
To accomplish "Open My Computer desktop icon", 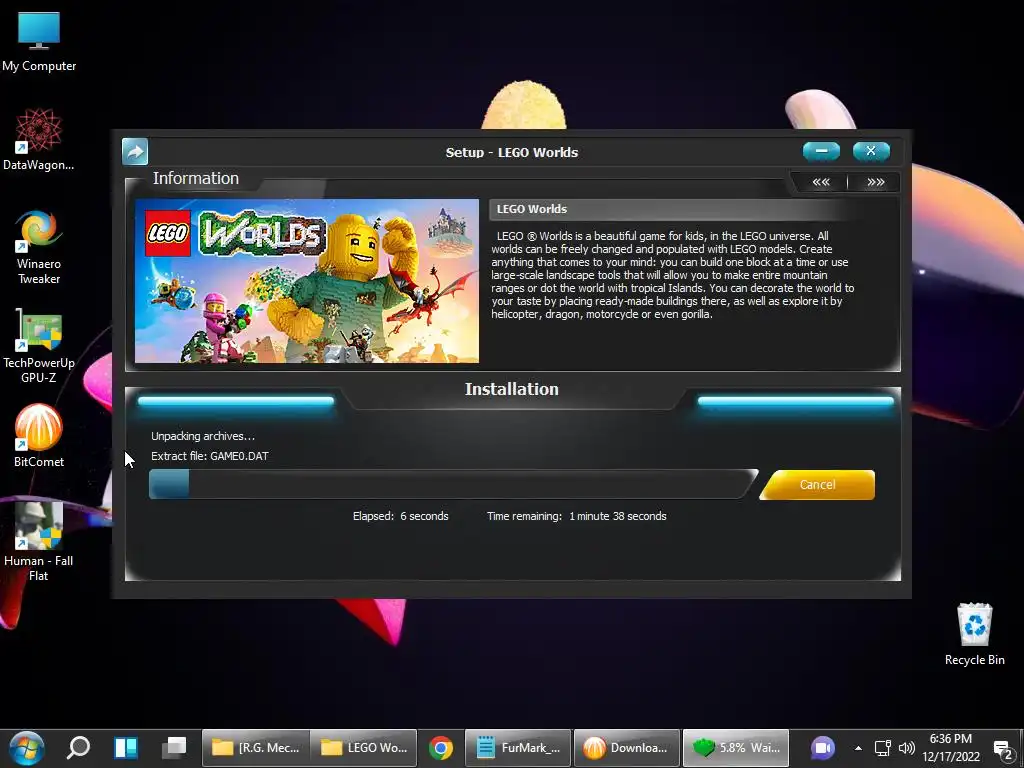I will [x=39, y=42].
